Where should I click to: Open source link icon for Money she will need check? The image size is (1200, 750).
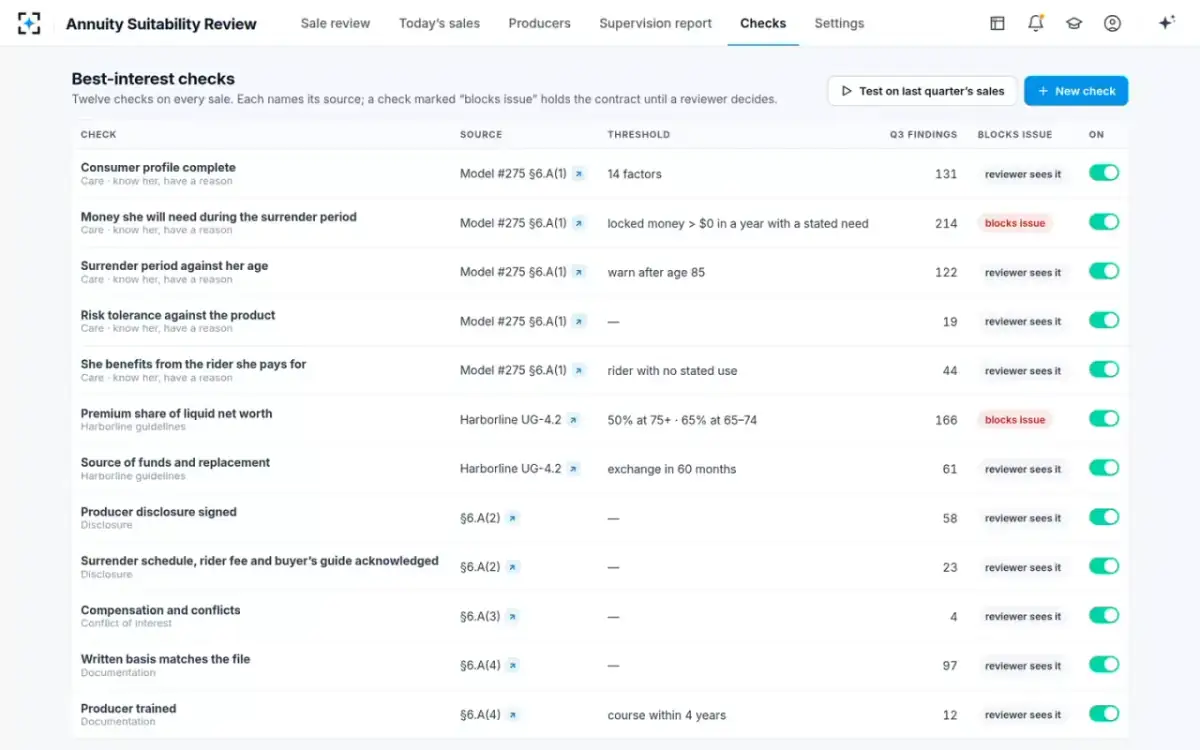[579, 223]
